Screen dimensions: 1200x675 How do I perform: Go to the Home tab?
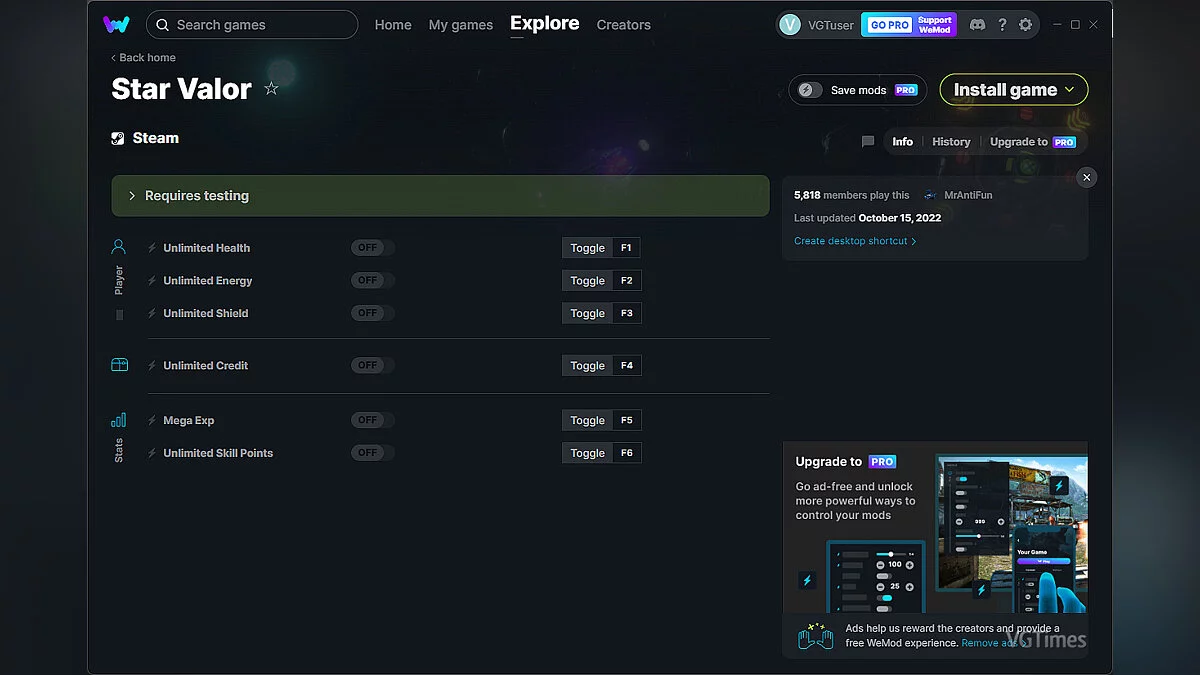tap(393, 25)
